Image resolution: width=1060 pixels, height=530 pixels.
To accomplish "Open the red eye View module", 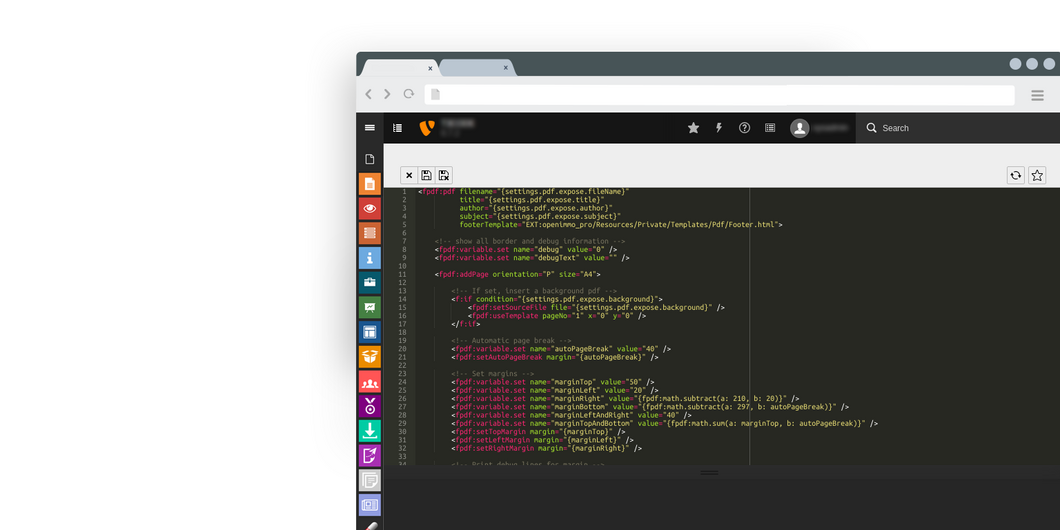I will click(x=370, y=209).
